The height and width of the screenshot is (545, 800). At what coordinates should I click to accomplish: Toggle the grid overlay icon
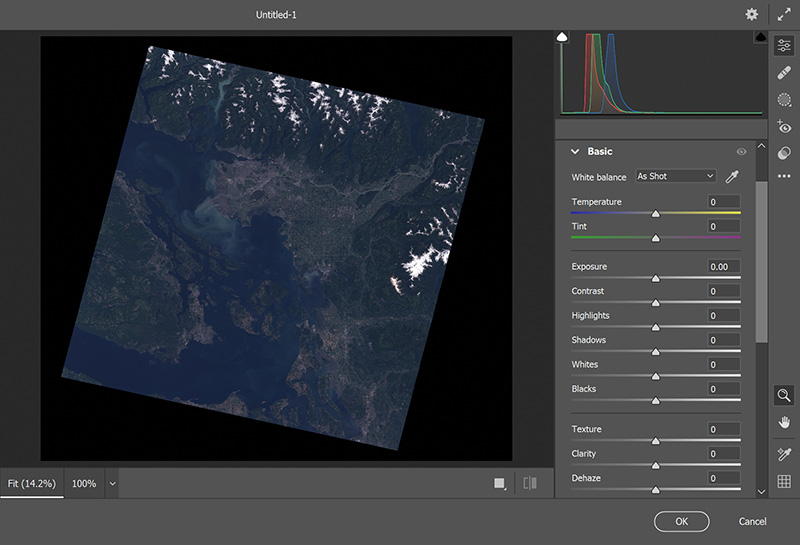[x=784, y=482]
